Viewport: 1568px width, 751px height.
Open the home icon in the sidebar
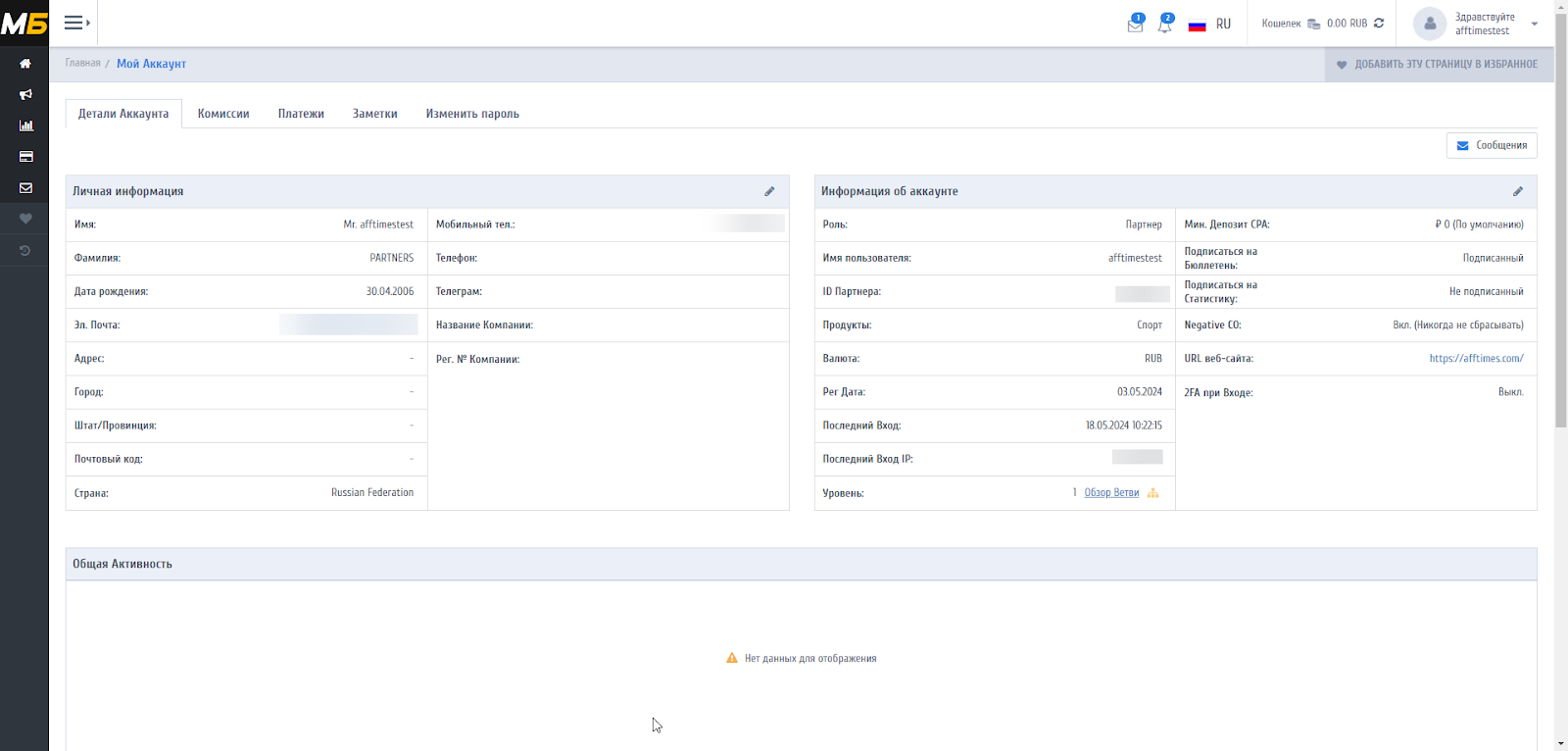click(x=25, y=64)
